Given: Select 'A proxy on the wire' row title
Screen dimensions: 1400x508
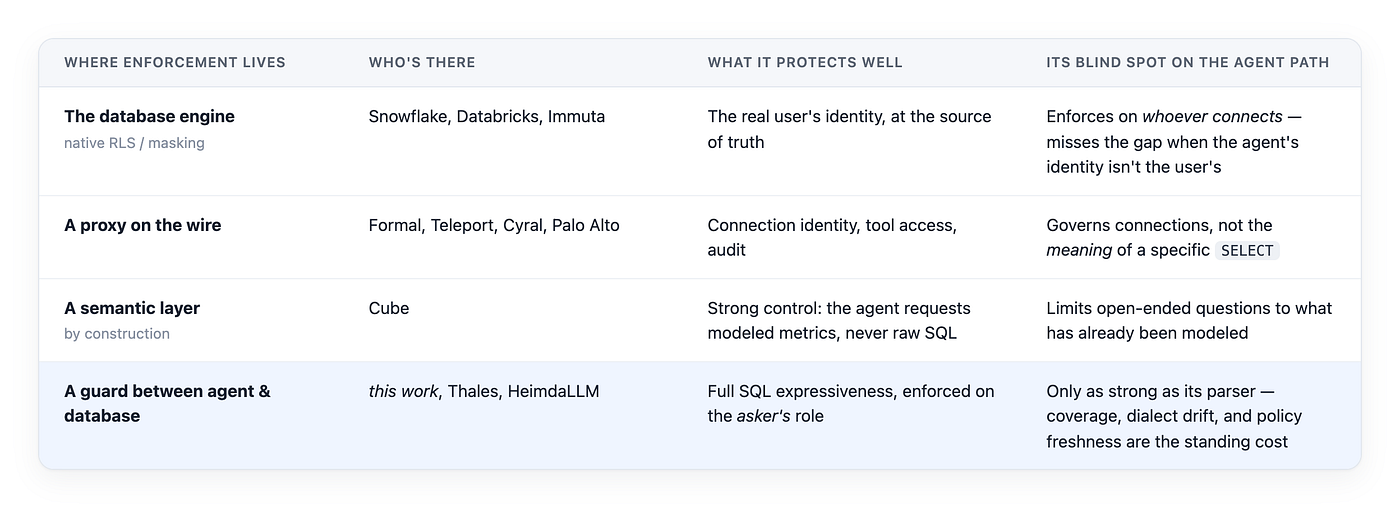Looking at the screenshot, I should (x=143, y=225).
